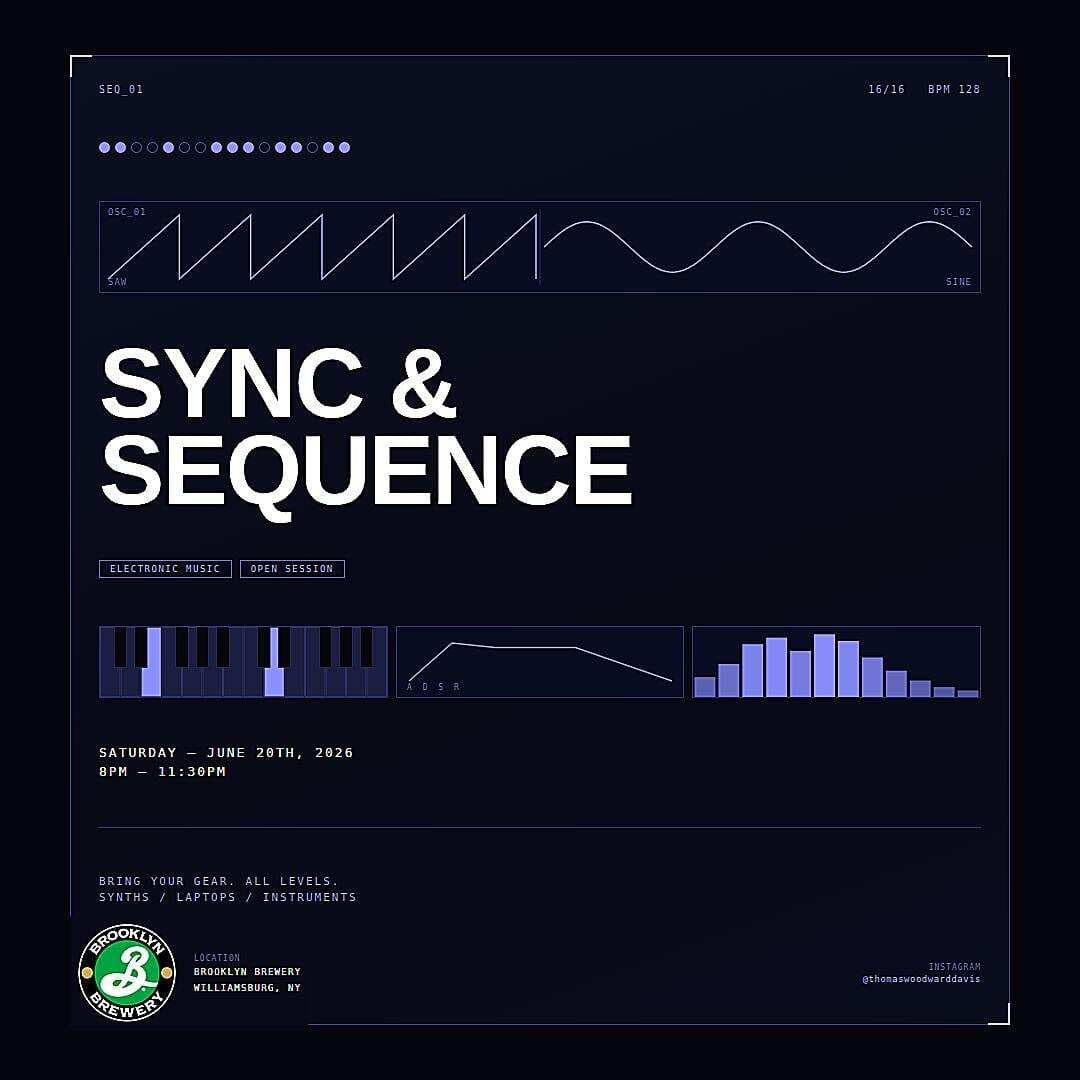This screenshot has width=1080, height=1080.
Task: Click the Brooklyn Brewery round logo
Action: point(127,973)
